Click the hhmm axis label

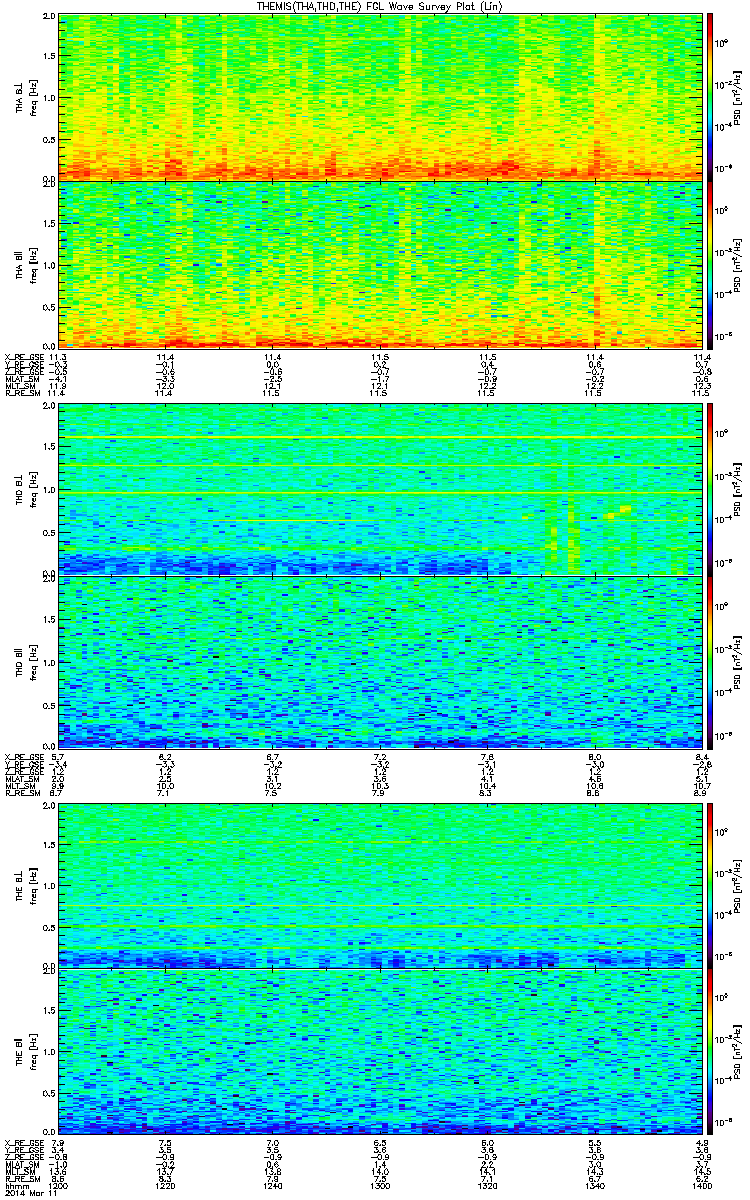(x=16, y=1185)
